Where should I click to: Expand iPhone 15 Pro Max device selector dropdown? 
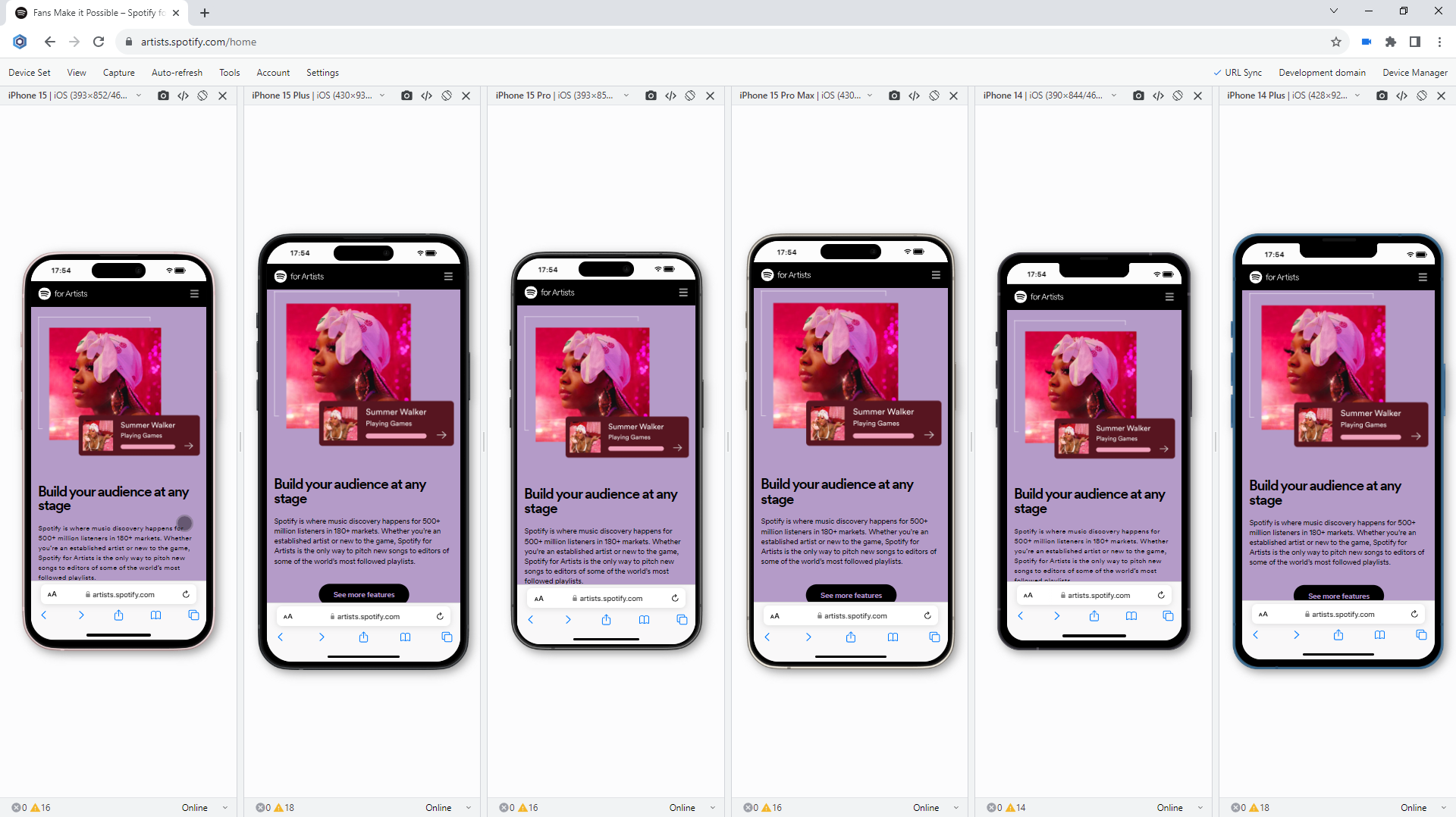tap(870, 95)
